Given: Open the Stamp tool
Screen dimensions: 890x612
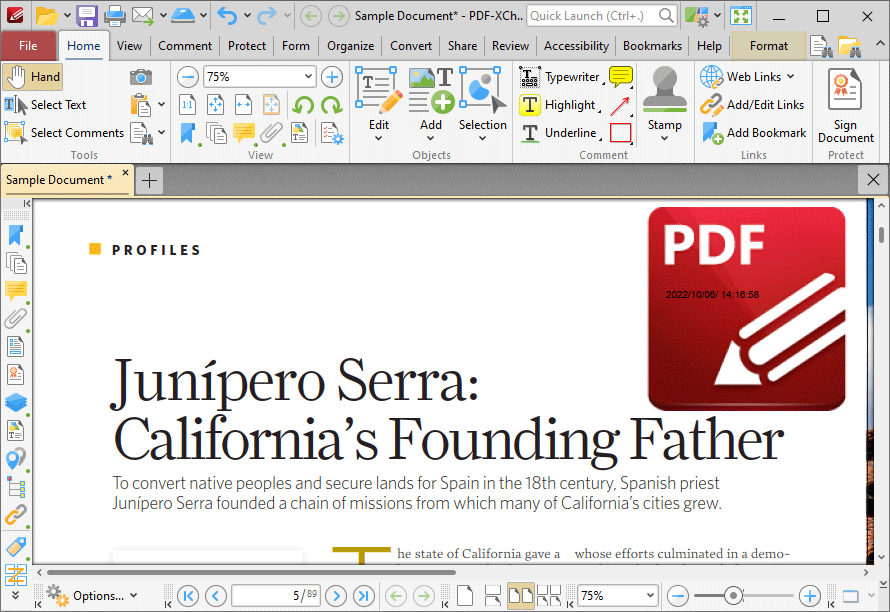Looking at the screenshot, I should 665,104.
